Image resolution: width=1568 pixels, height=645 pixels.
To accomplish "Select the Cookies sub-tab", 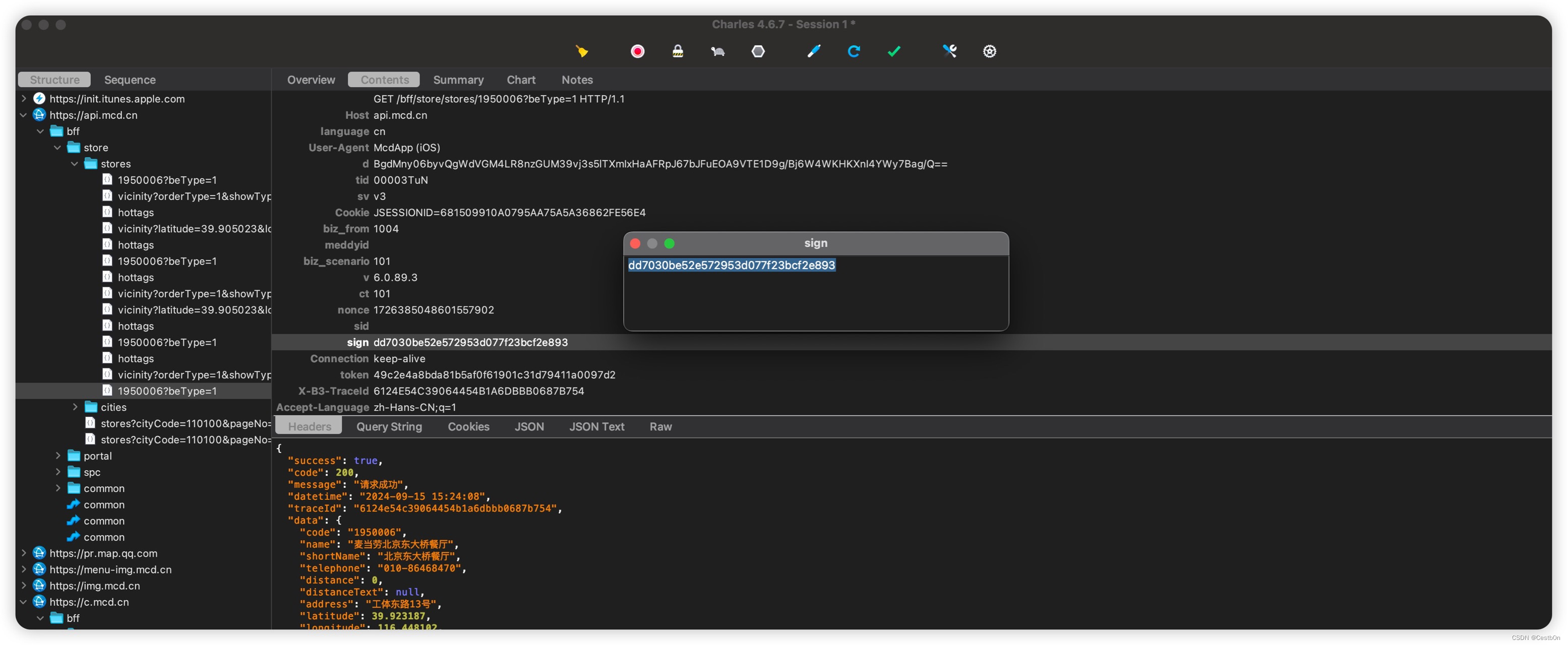I will 468,426.
